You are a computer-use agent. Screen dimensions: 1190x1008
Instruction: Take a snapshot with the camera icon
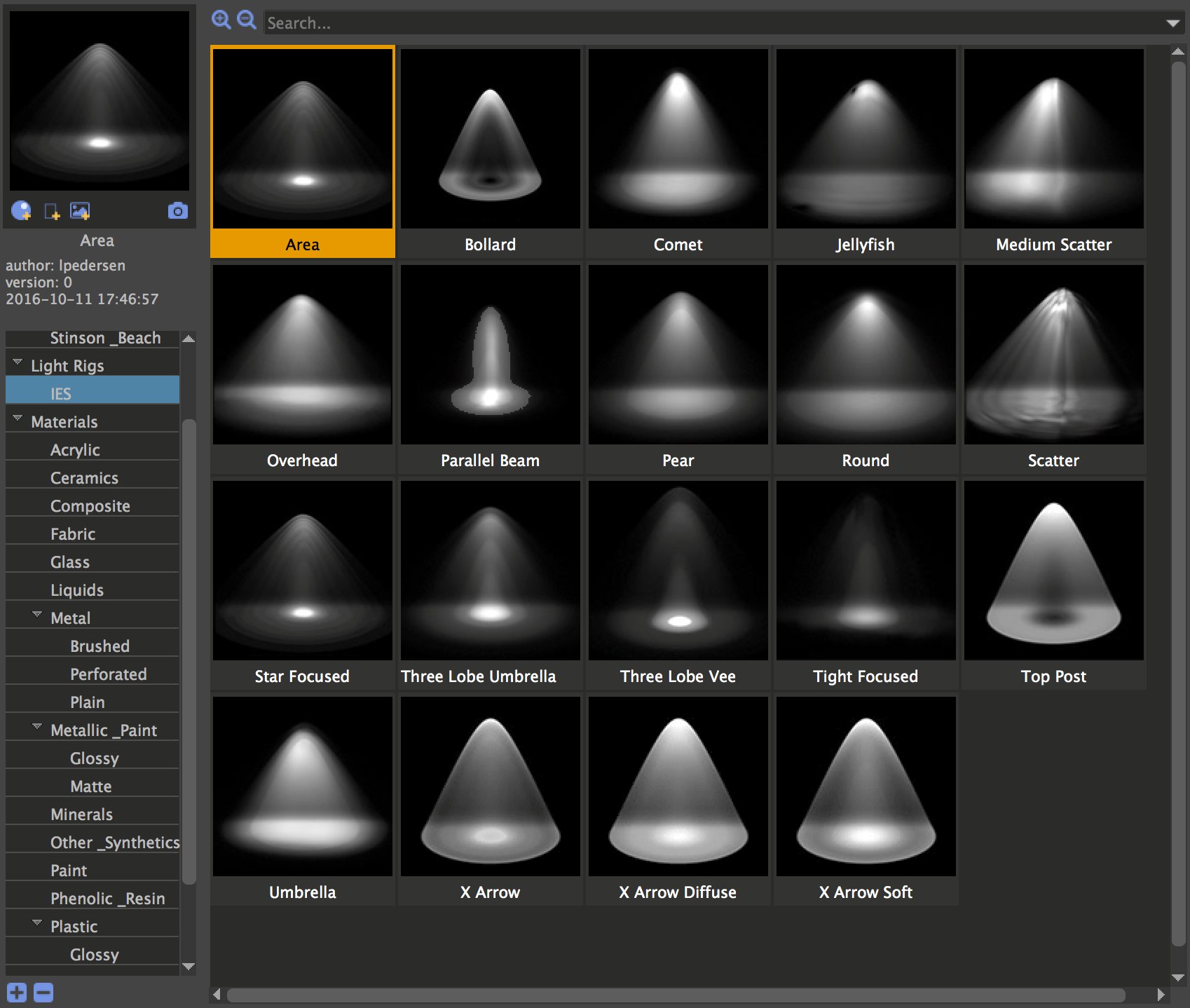pos(177,210)
